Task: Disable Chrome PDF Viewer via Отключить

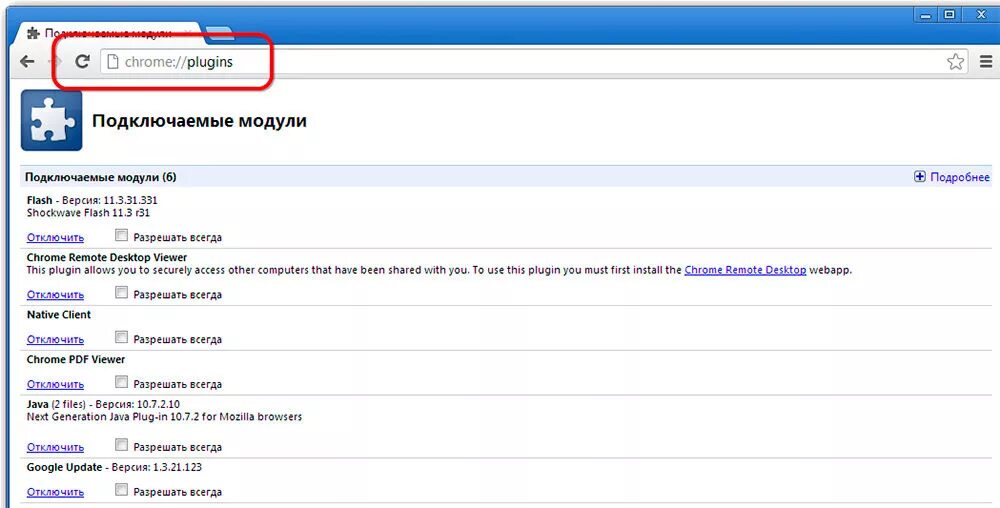Action: pos(55,384)
